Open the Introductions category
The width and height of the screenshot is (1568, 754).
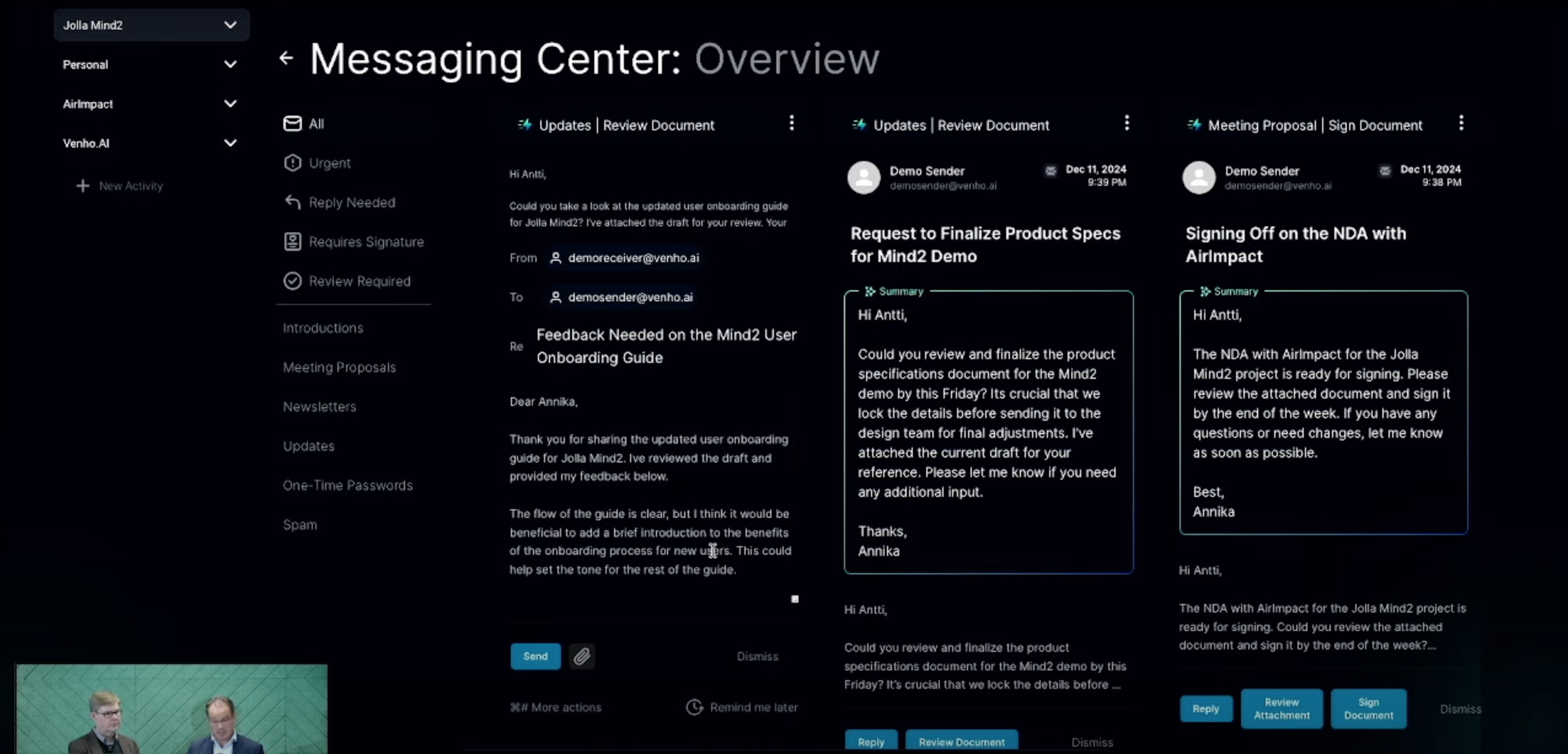click(323, 328)
